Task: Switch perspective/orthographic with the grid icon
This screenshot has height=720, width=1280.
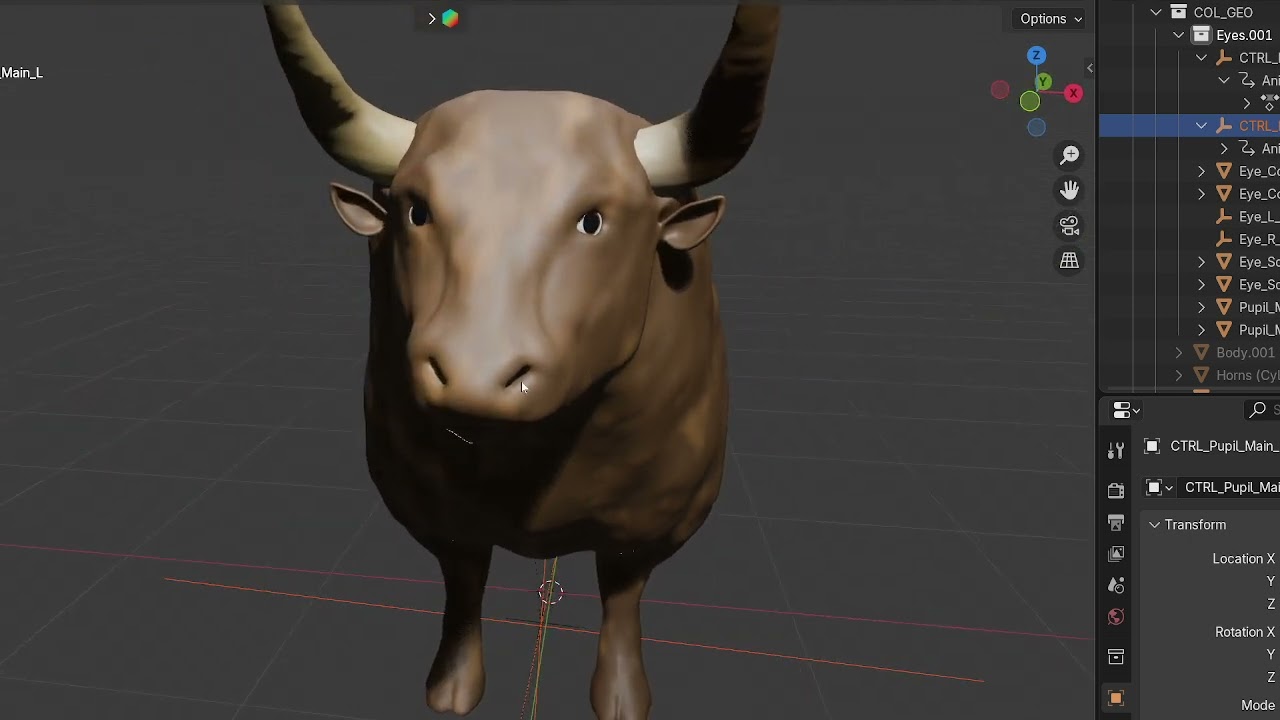Action: click(x=1070, y=261)
